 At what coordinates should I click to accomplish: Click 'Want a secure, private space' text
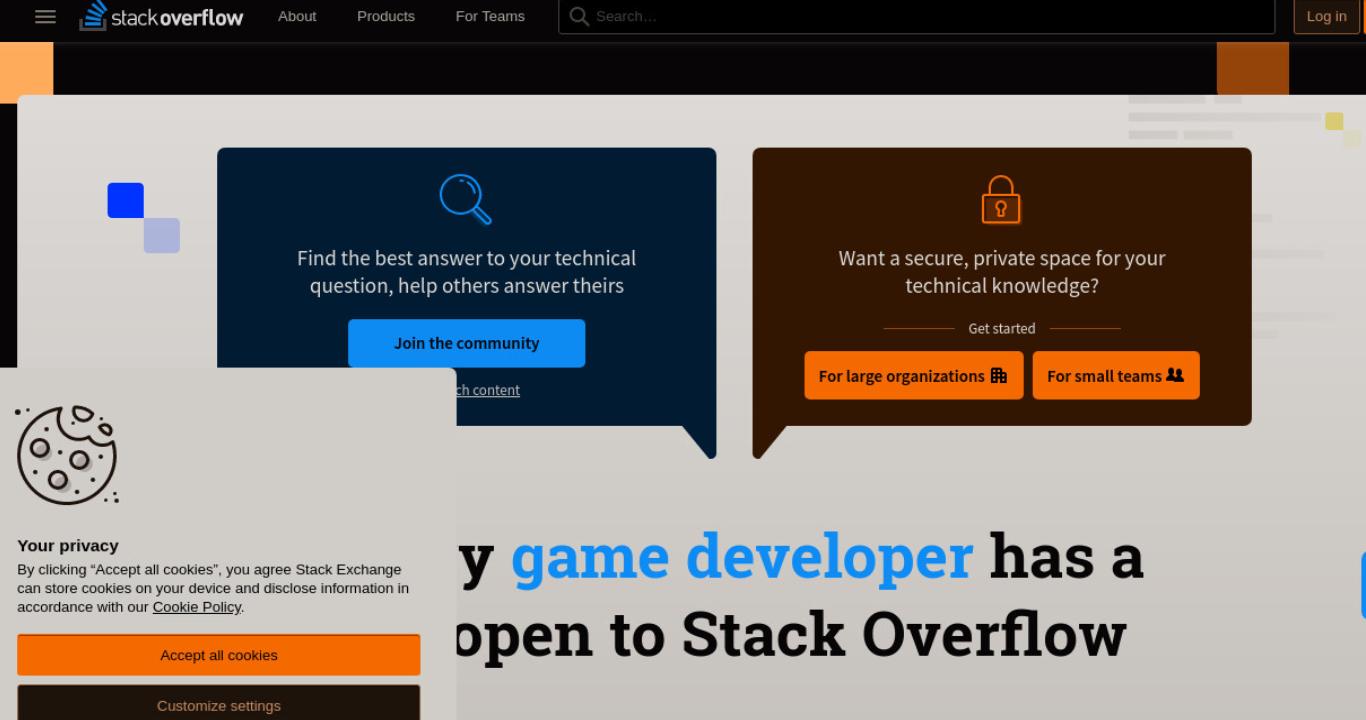(x=1002, y=272)
